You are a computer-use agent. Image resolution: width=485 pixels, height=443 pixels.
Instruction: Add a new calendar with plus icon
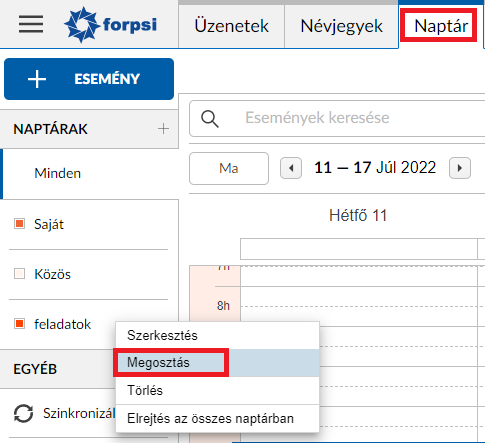click(163, 129)
